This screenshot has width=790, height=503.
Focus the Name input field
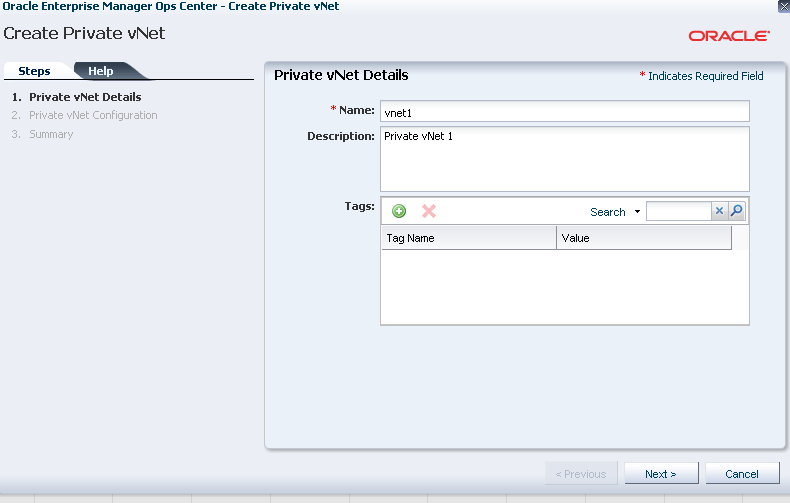pyautogui.click(x=565, y=111)
